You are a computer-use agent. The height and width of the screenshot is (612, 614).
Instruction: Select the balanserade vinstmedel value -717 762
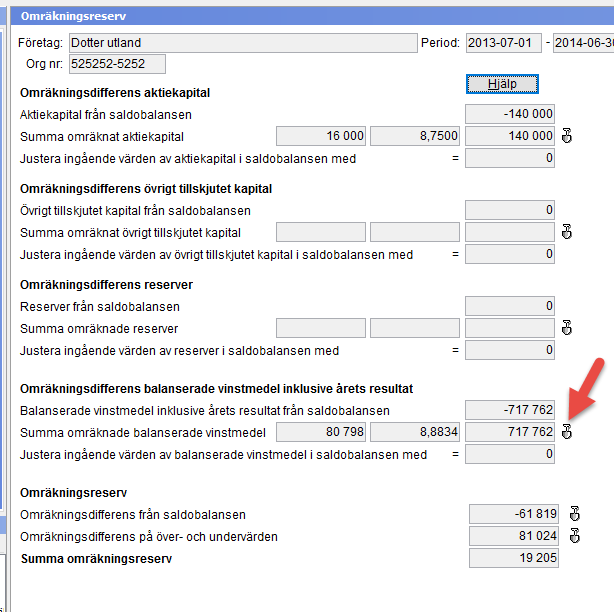point(510,410)
